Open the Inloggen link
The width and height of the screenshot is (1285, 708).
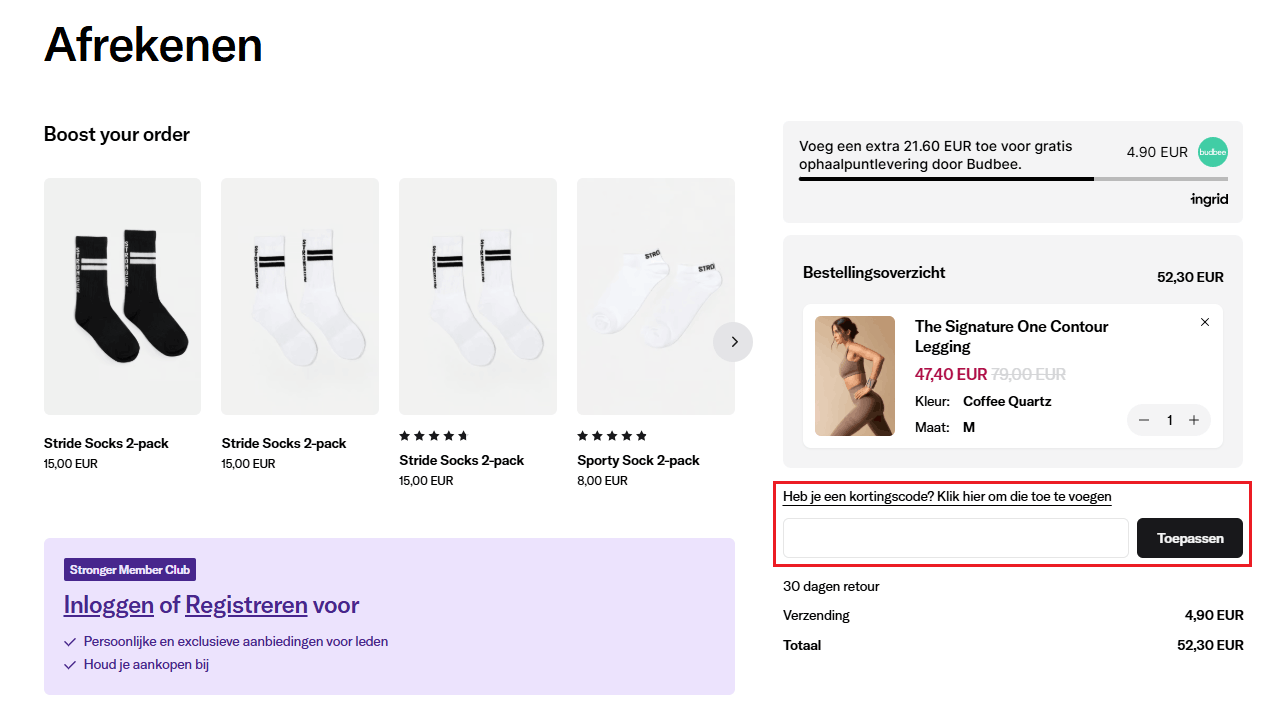(109, 605)
